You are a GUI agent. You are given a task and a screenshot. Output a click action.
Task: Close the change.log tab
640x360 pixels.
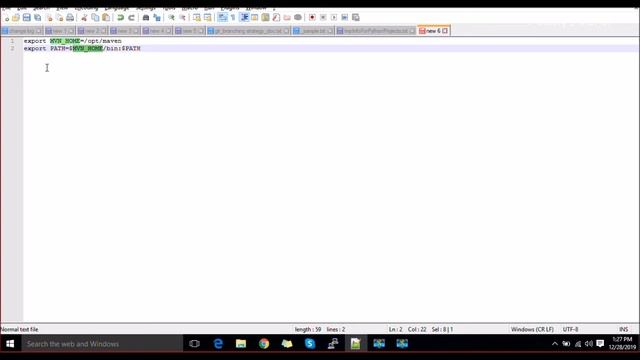[x=39, y=31]
